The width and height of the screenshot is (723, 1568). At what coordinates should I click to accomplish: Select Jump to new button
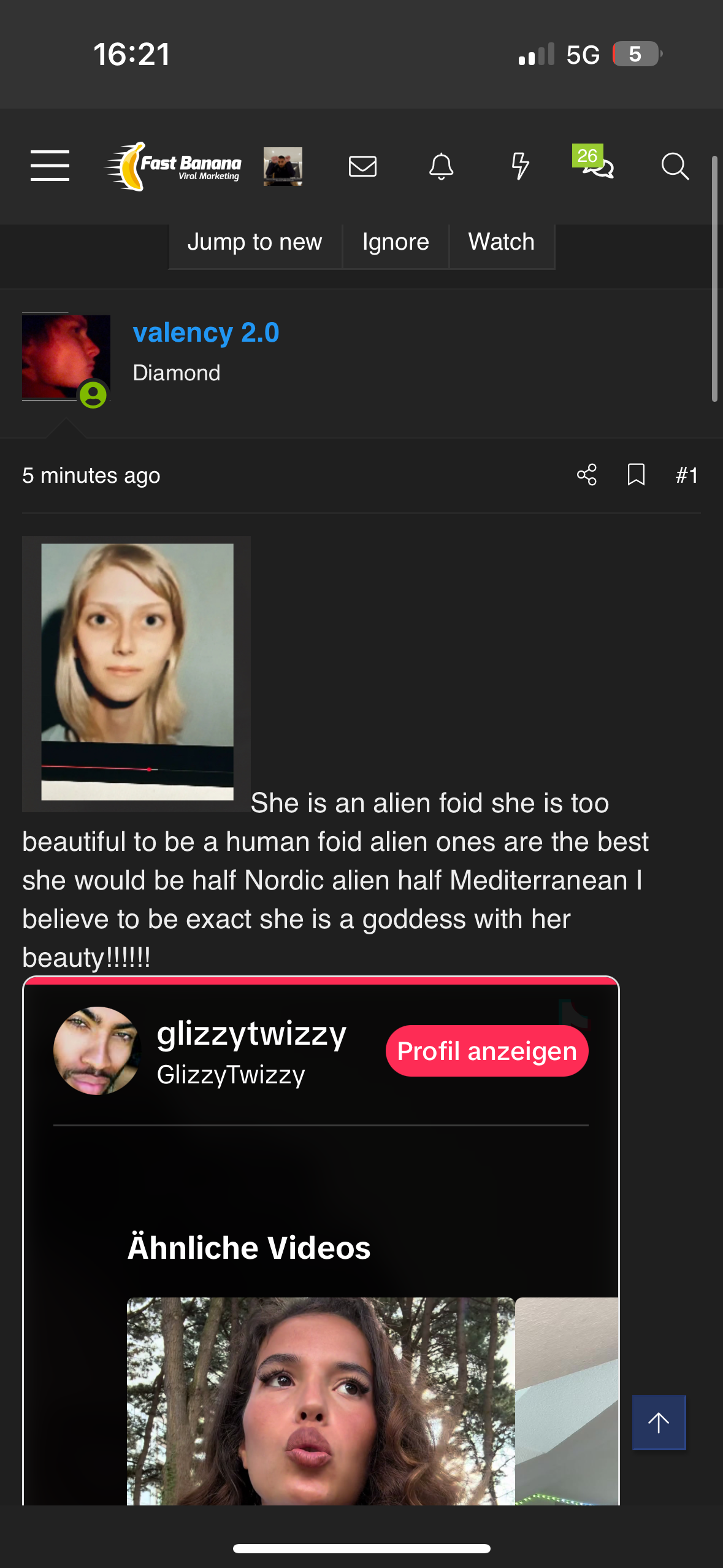[x=254, y=242]
